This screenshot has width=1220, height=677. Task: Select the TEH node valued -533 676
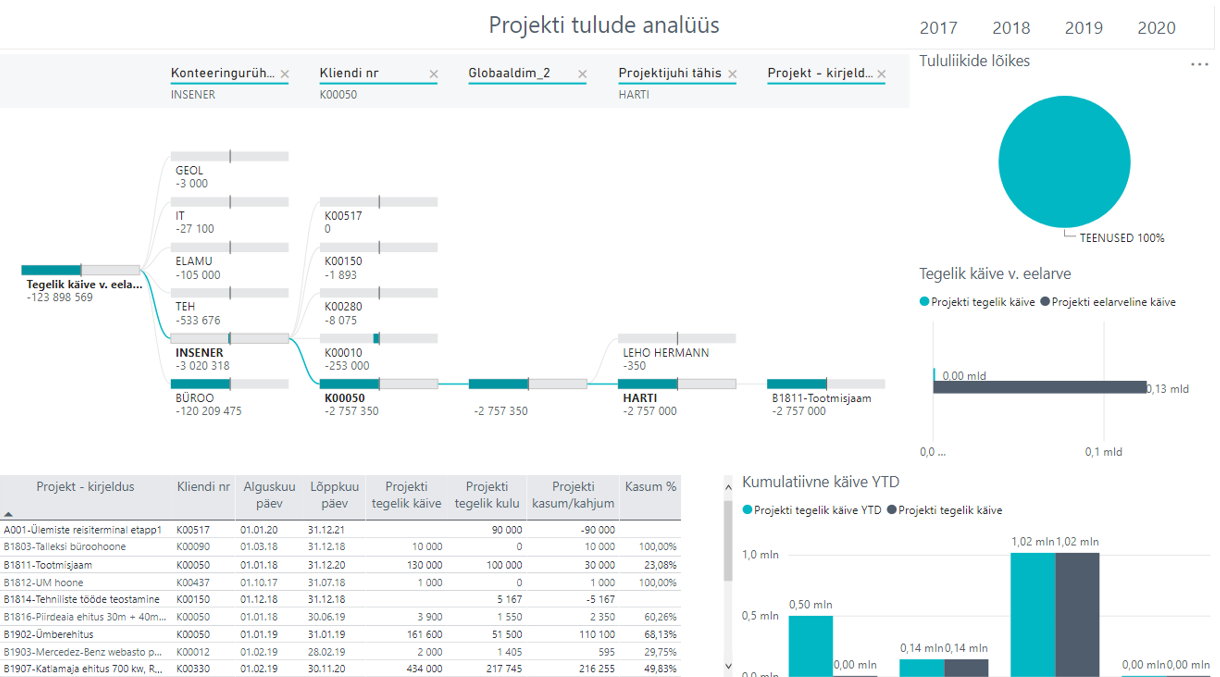tap(230, 307)
